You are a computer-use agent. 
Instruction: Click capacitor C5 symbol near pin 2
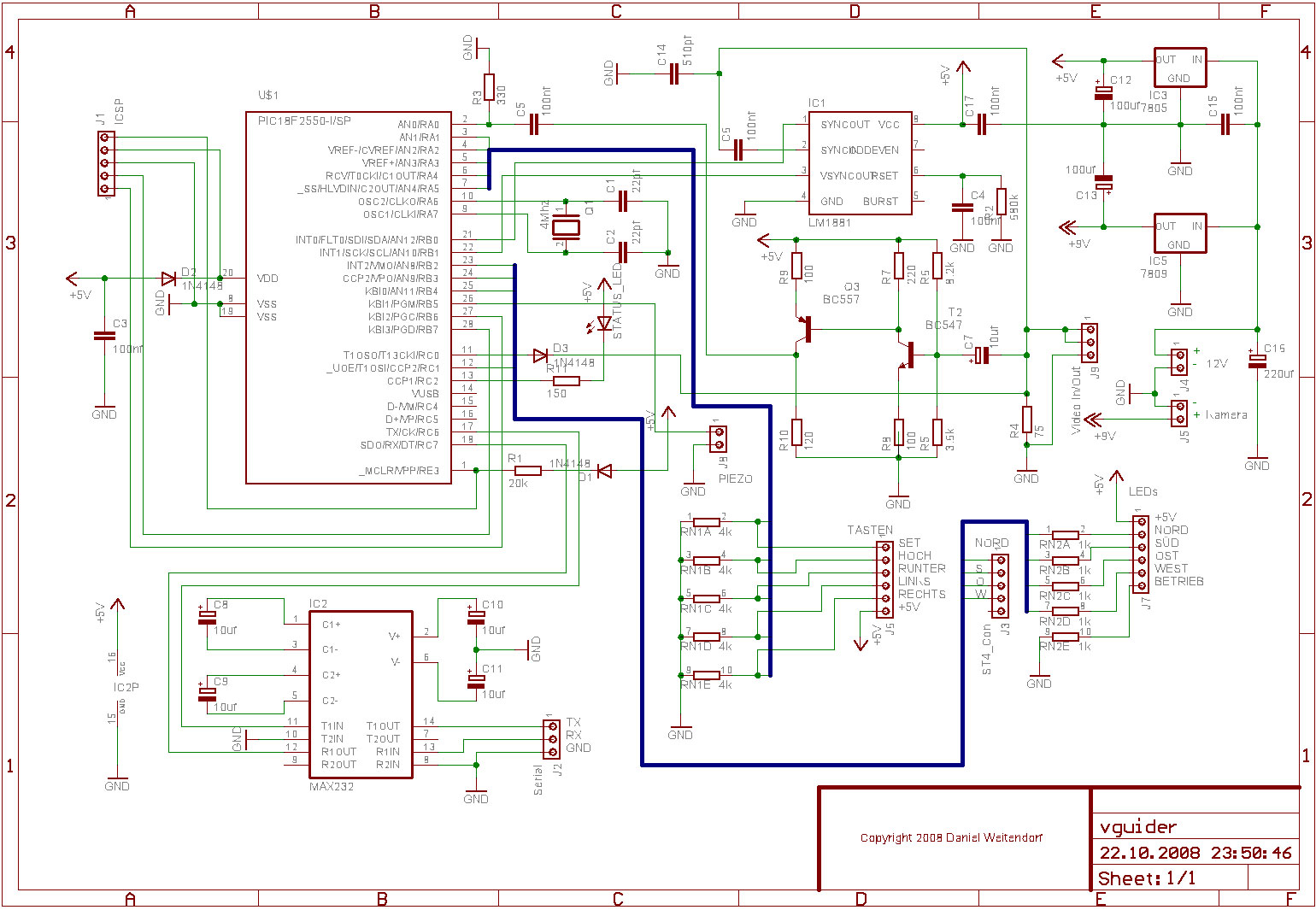535,125
